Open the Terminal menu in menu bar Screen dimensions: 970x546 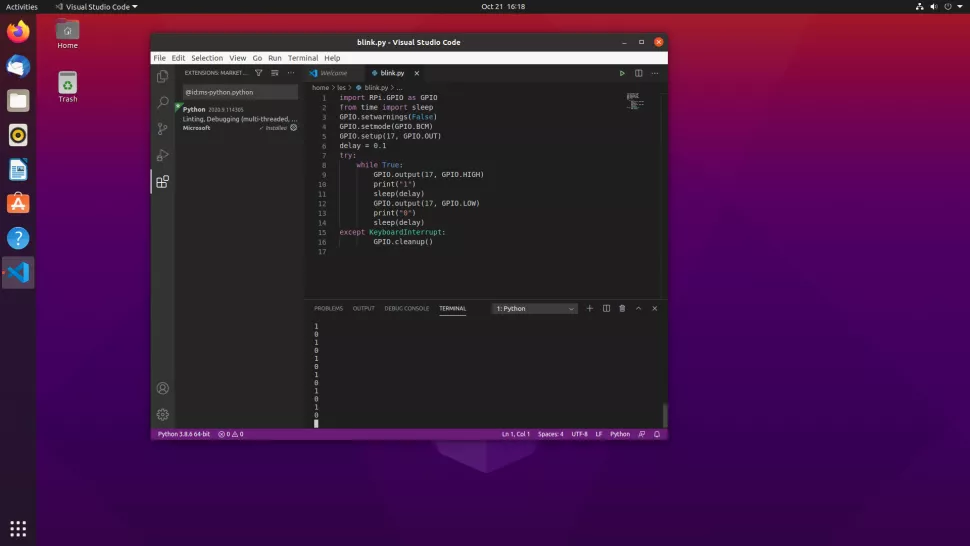303,58
